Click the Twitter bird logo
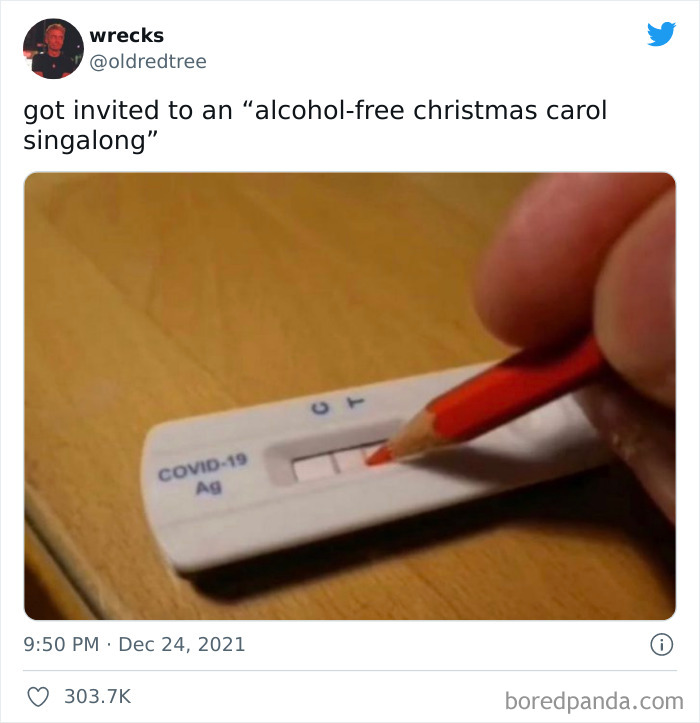700x723 pixels. (661, 34)
